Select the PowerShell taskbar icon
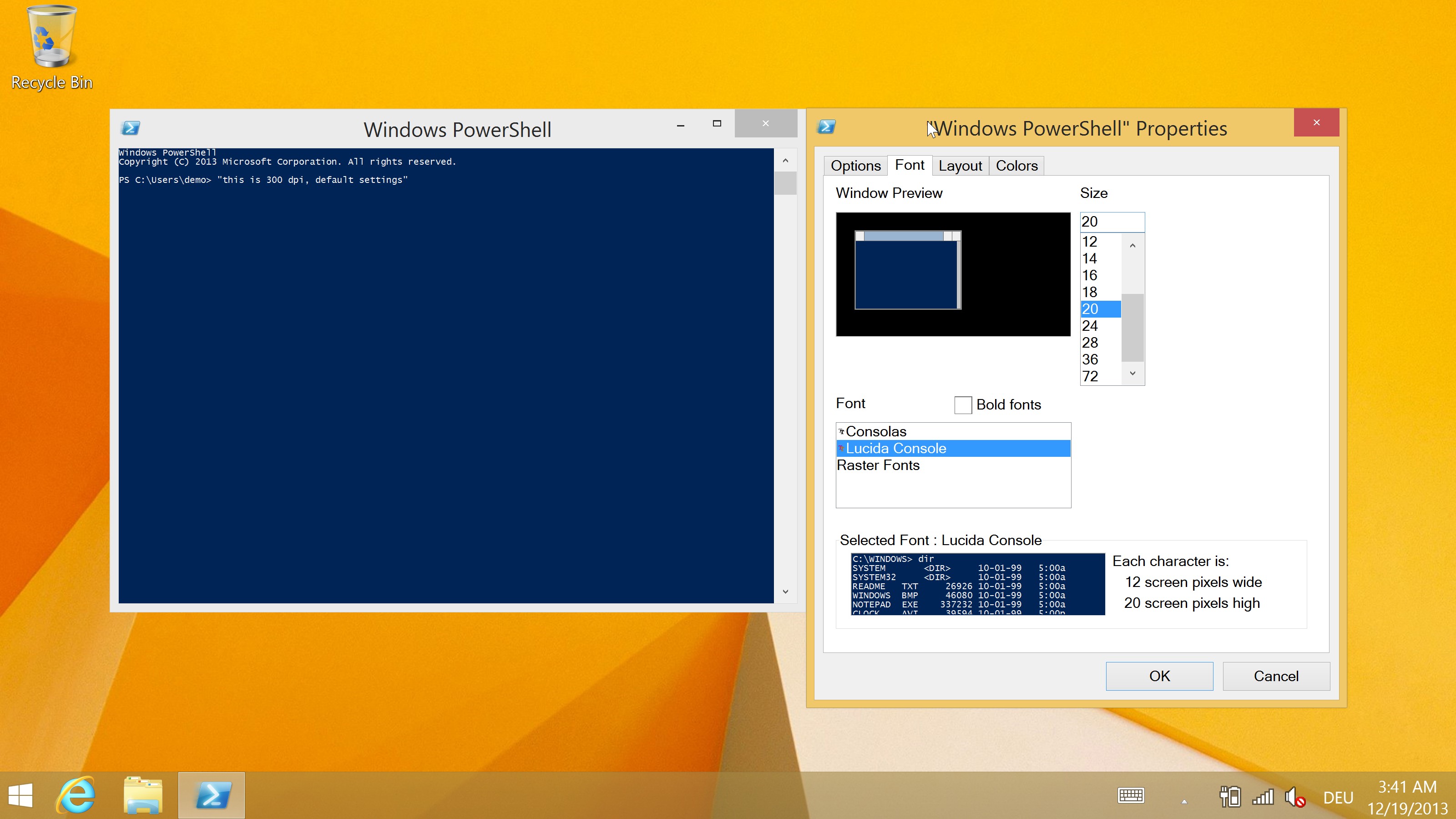Viewport: 1456px width, 819px height. point(212,795)
